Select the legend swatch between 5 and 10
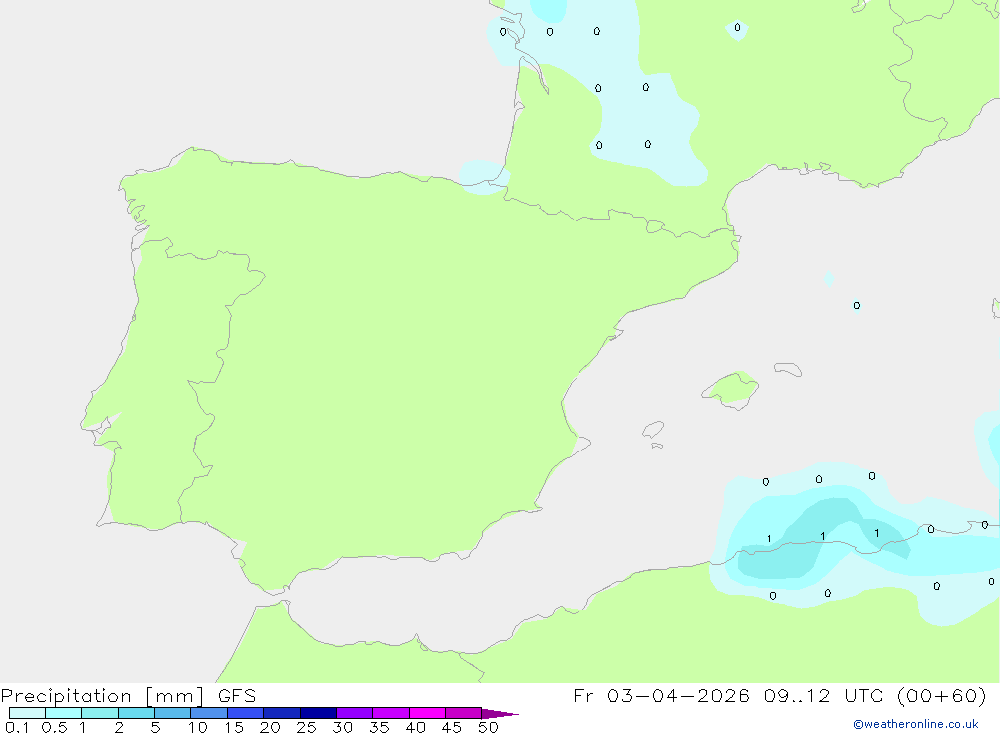Viewport: 1000px width, 733px height. tap(173, 713)
